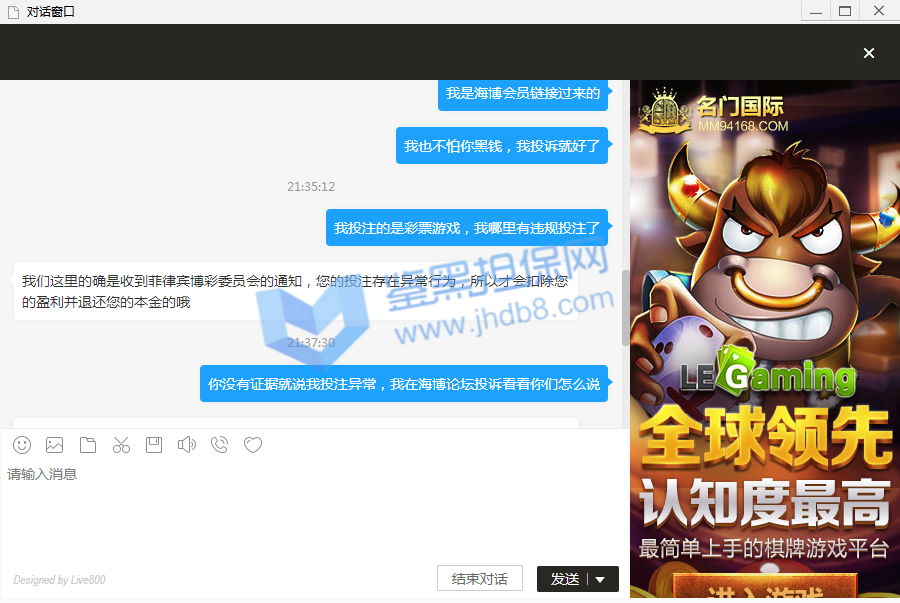Expand the send options dropdown arrow
The width and height of the screenshot is (900, 603).
pos(601,579)
